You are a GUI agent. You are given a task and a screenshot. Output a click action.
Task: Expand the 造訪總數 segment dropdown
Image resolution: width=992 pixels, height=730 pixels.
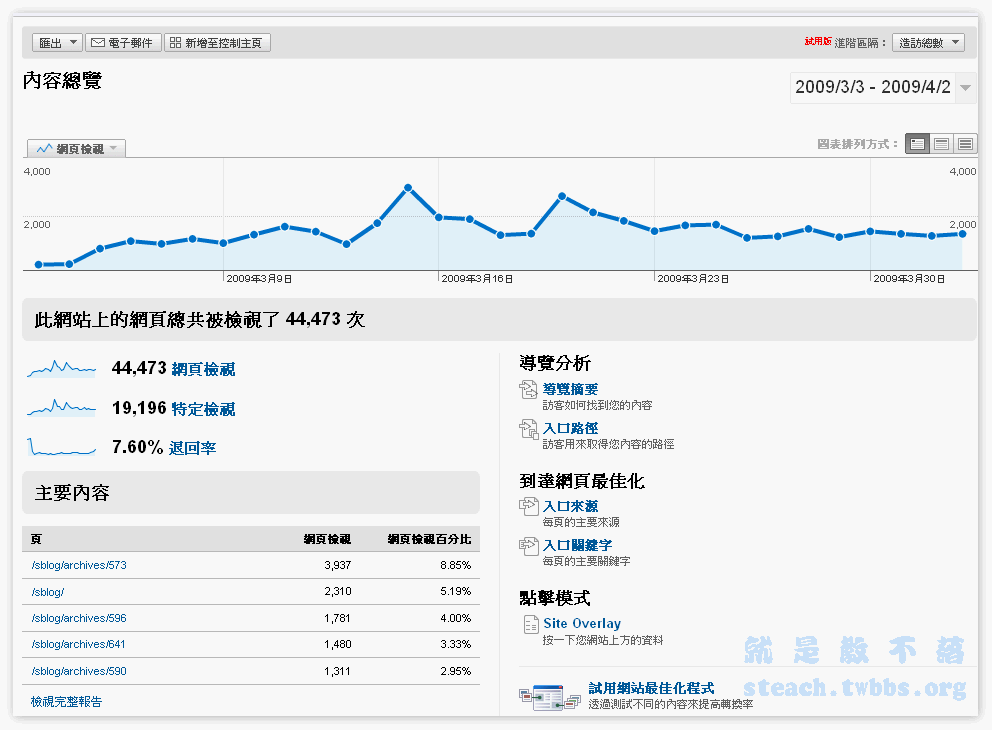(x=928, y=42)
